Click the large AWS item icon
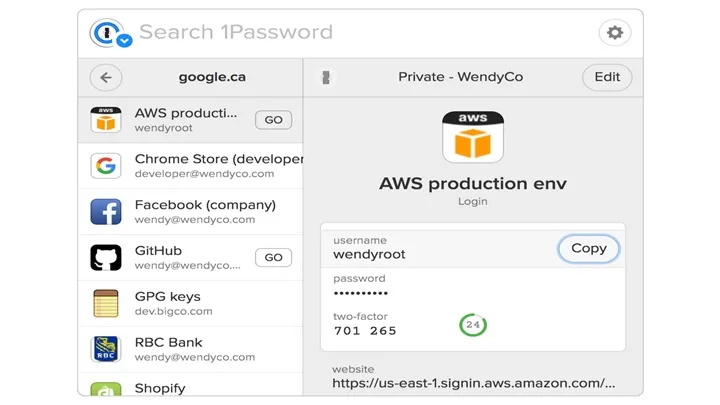Screen dimensions: 720x405 click(473, 137)
